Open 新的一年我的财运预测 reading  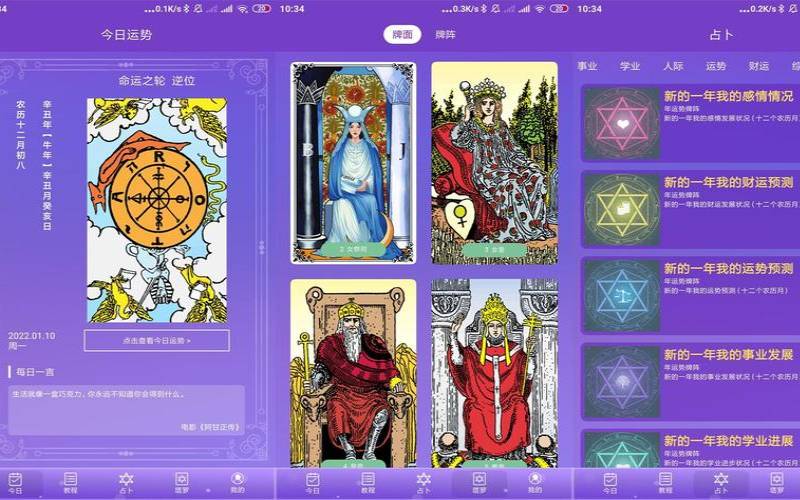(x=729, y=182)
